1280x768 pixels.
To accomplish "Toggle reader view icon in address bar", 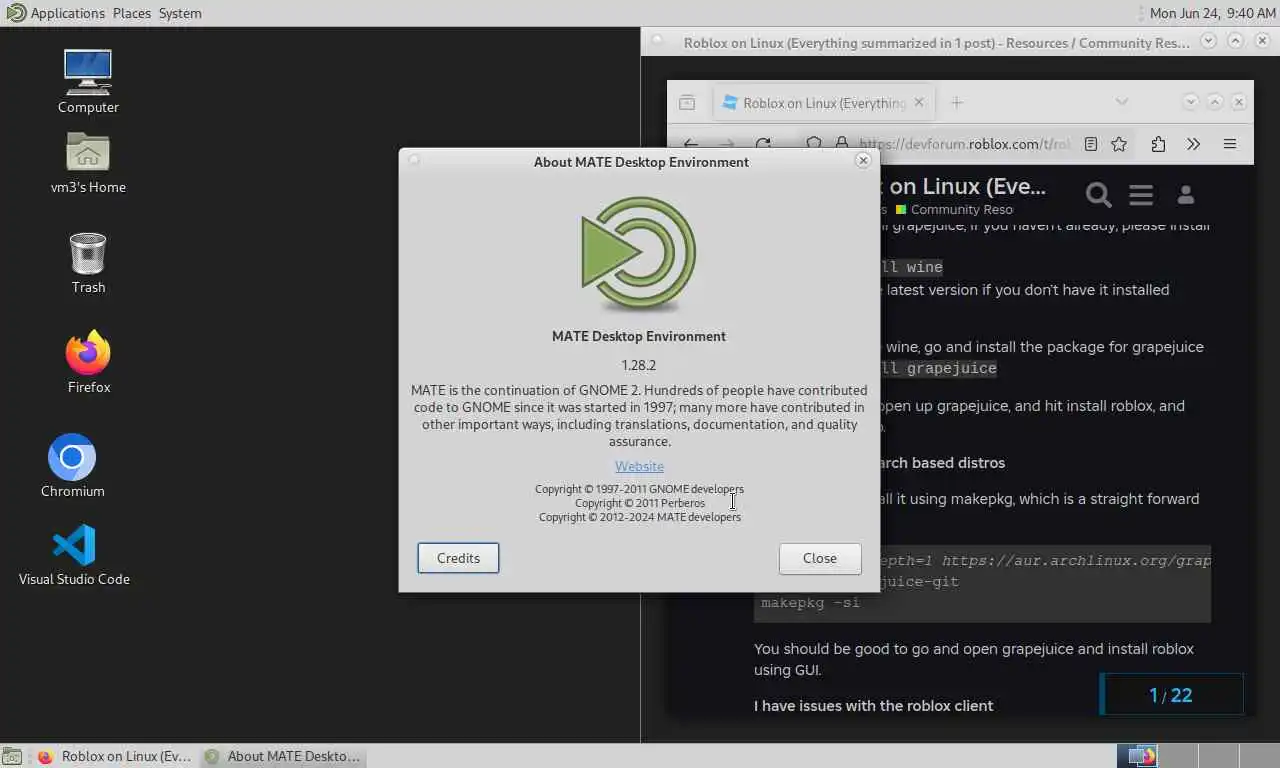I will pyautogui.click(x=1091, y=144).
